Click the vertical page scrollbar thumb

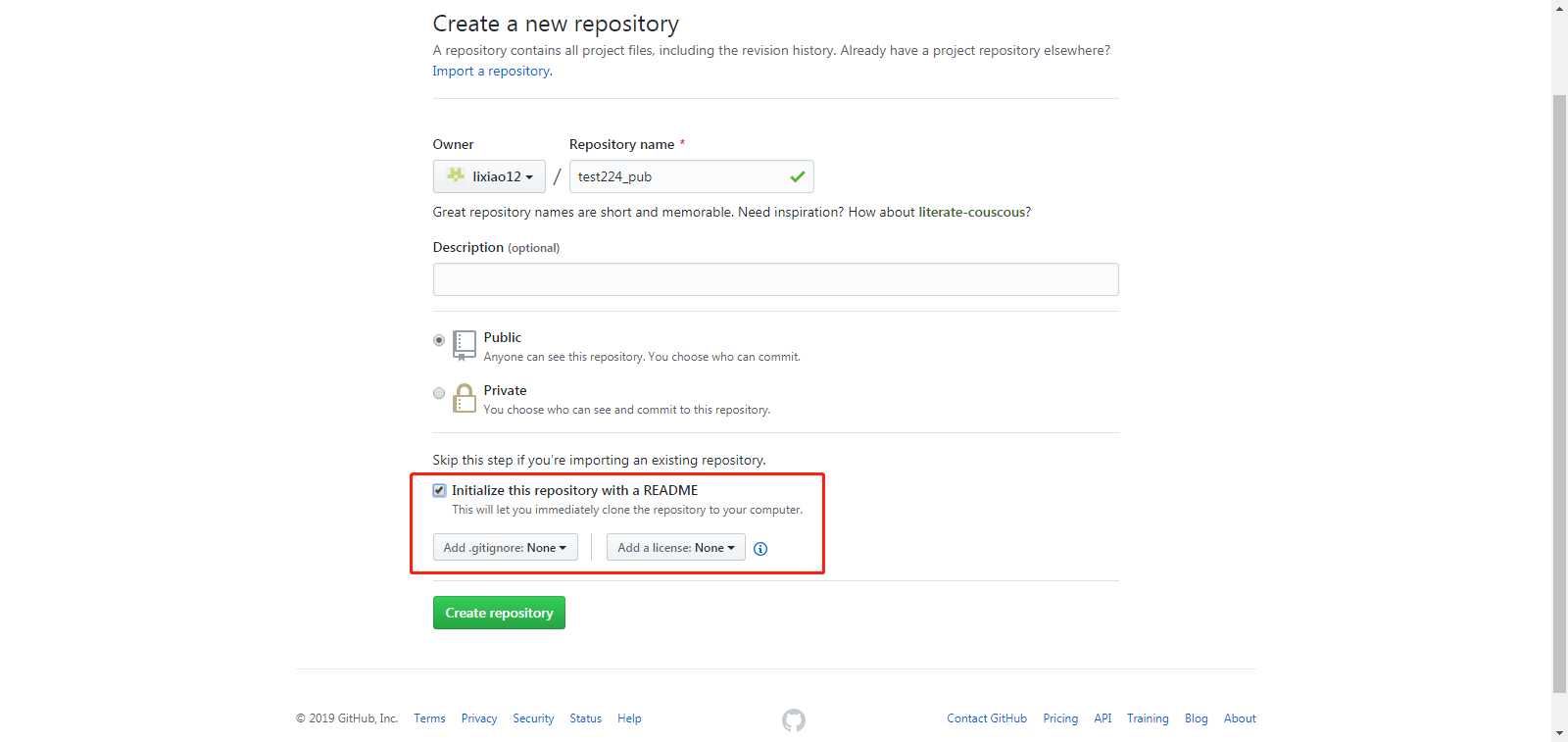pos(1559,393)
